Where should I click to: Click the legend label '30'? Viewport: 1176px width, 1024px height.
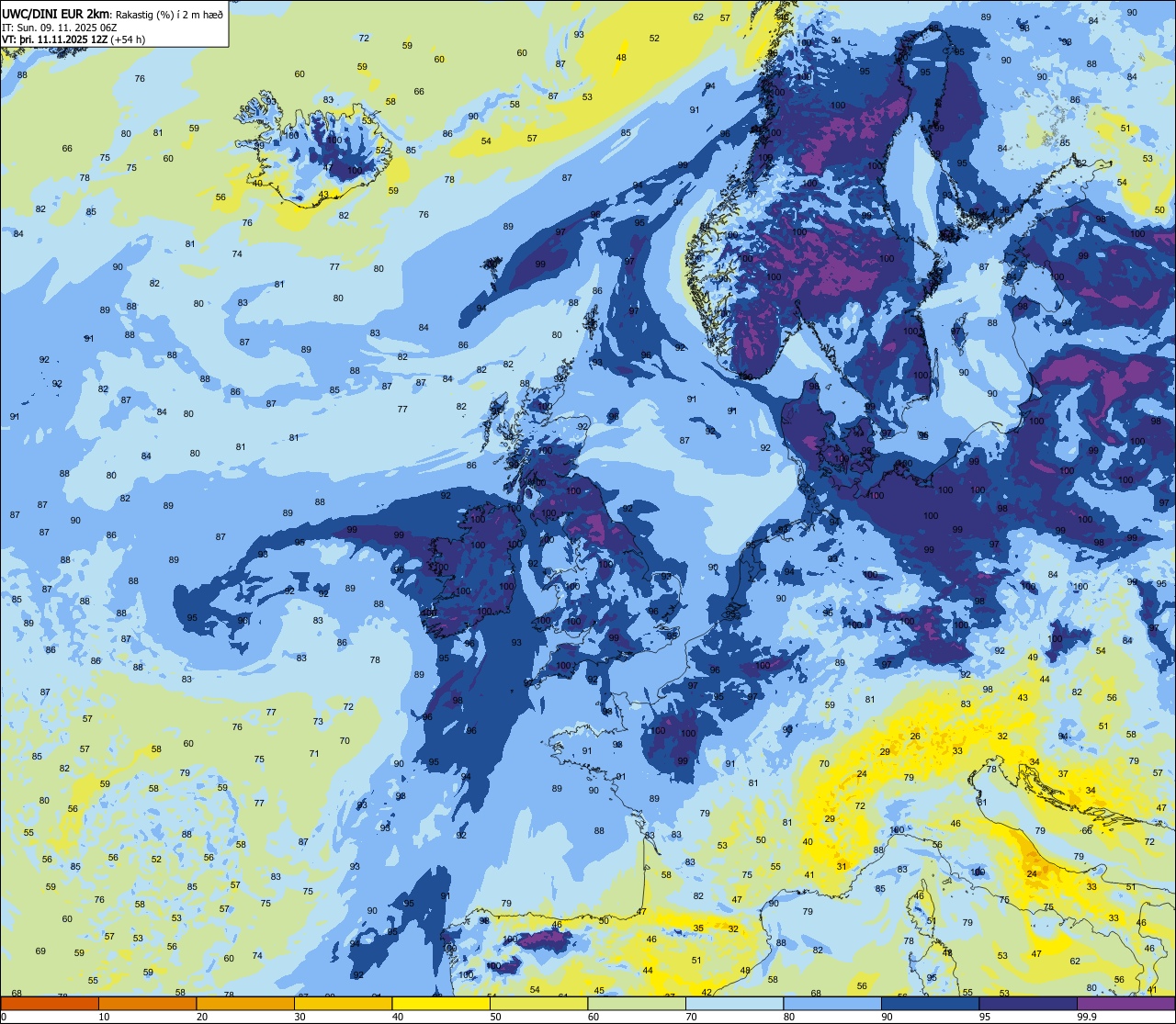(x=300, y=1017)
